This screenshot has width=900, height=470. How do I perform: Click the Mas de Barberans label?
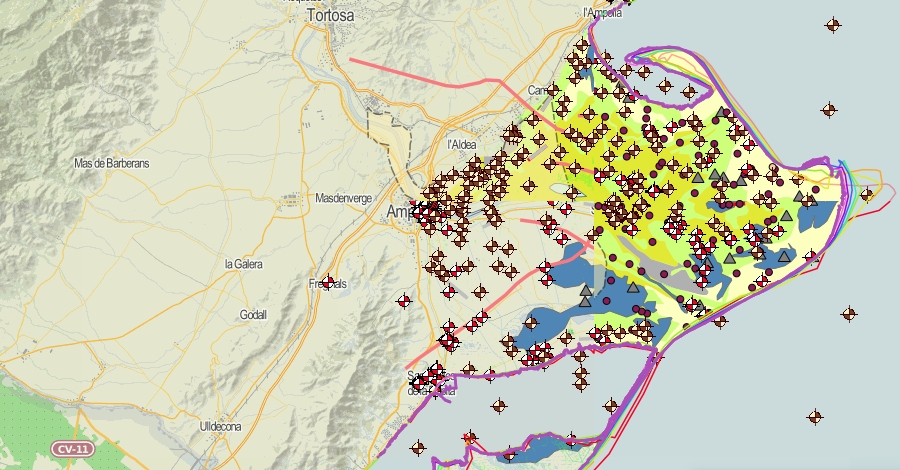(111, 163)
